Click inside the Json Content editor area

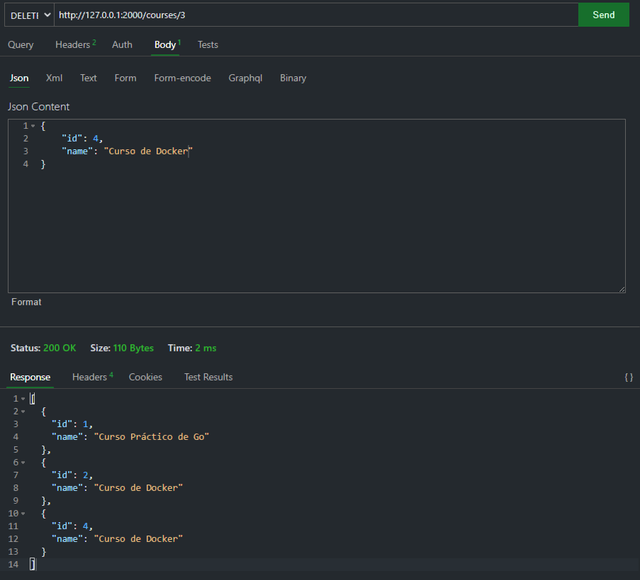[317, 206]
